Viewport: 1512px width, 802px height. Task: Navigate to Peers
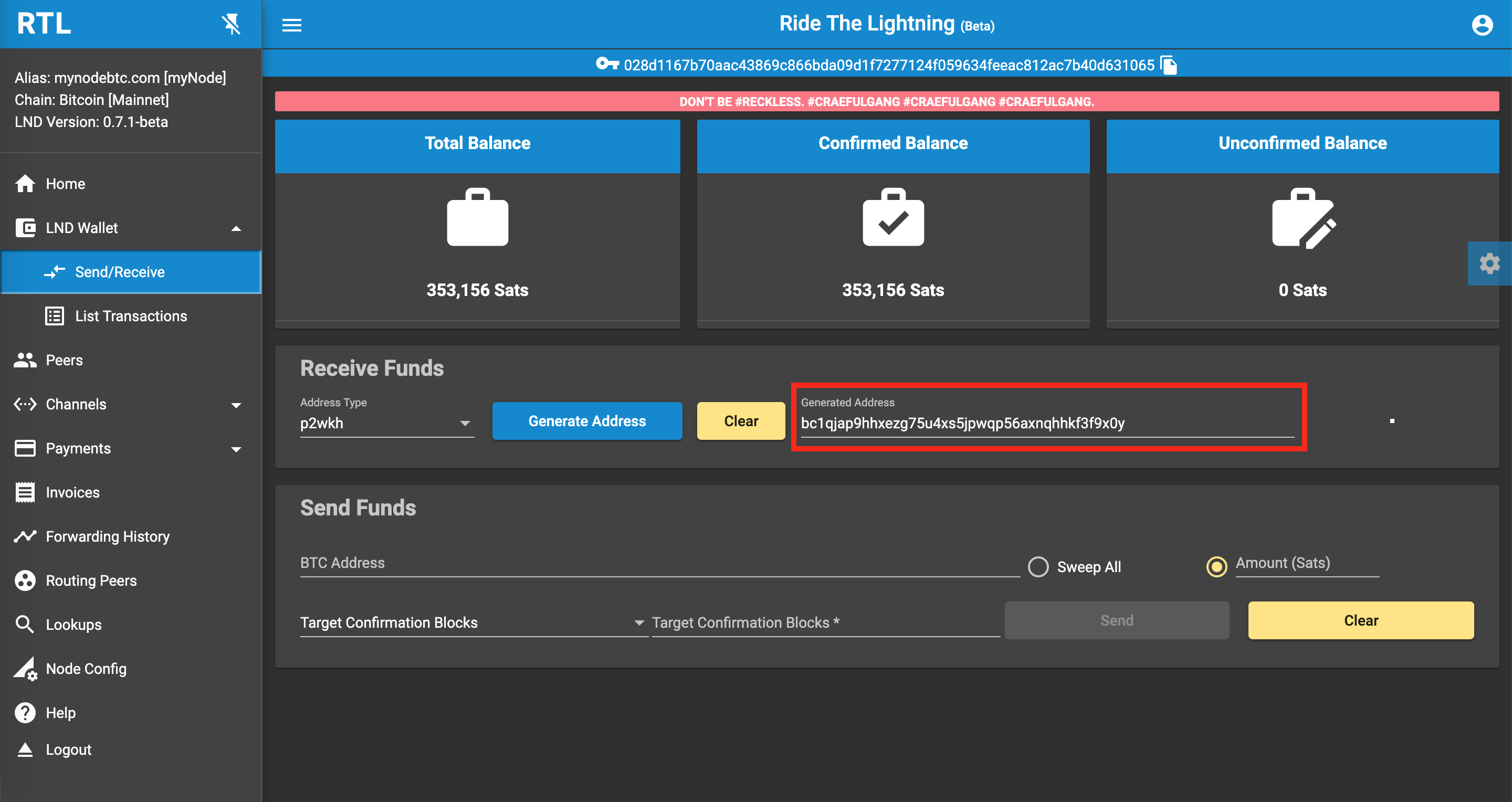(x=131, y=360)
